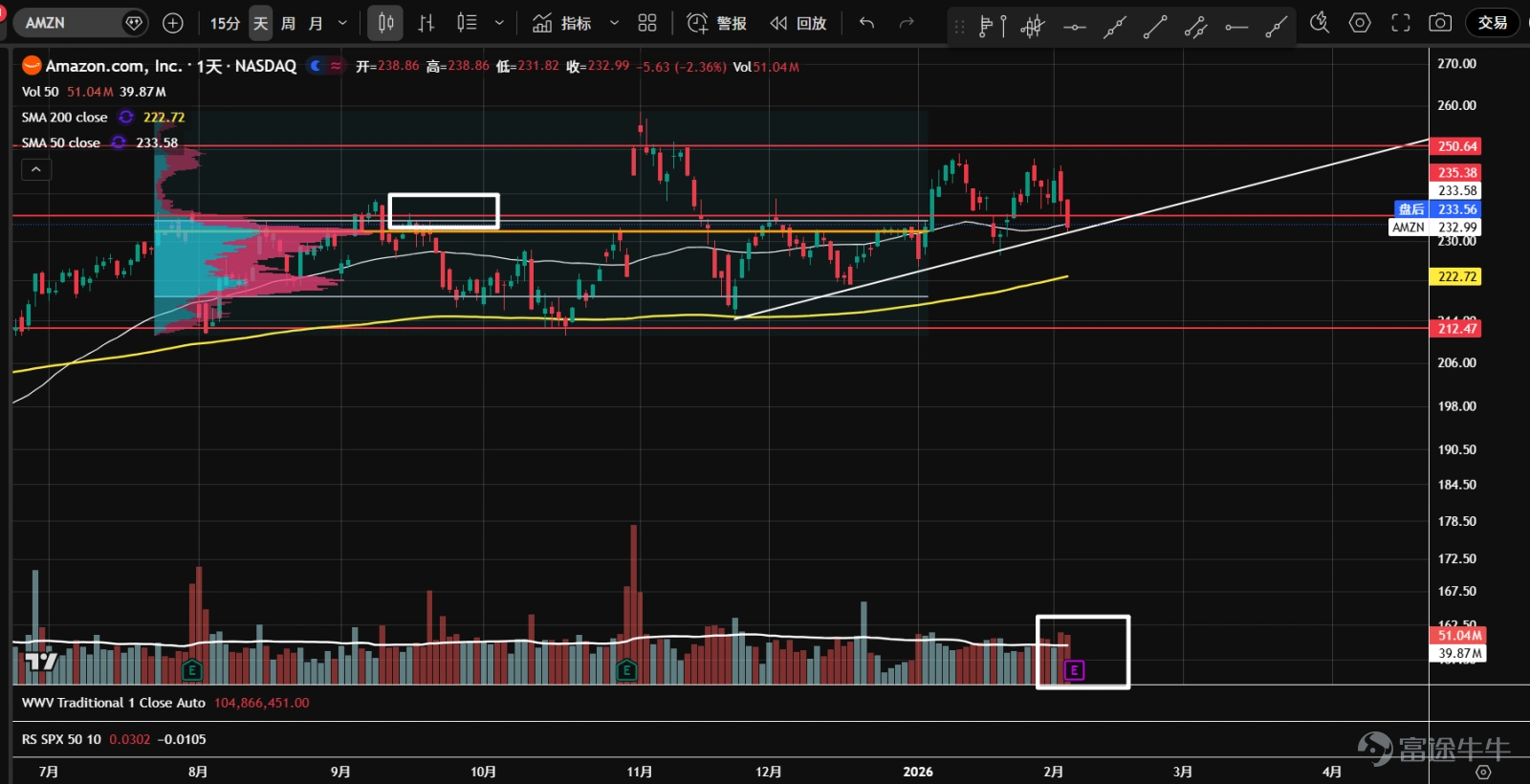Select the horizontal line drawing tool
Image resolution: width=1530 pixels, height=784 pixels.
[1075, 27]
